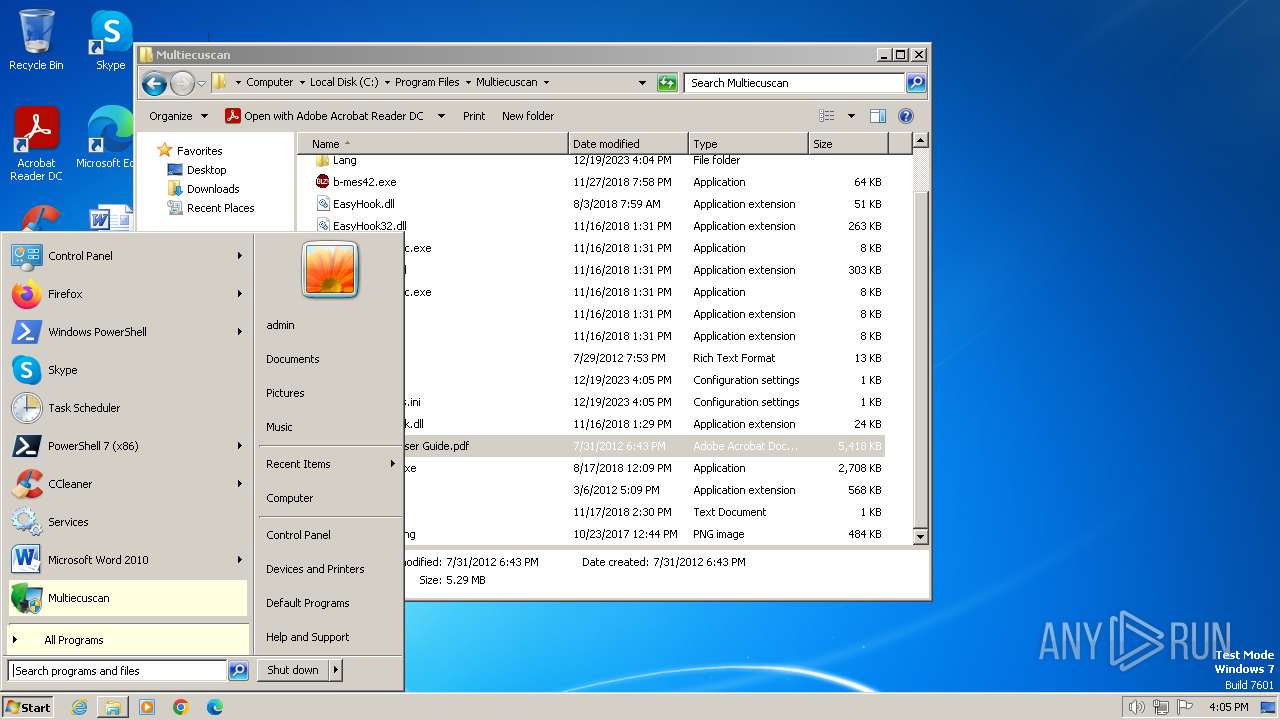This screenshot has height=720, width=1280.
Task: Select Acrobat Reader DC desktop icon
Action: (x=36, y=145)
